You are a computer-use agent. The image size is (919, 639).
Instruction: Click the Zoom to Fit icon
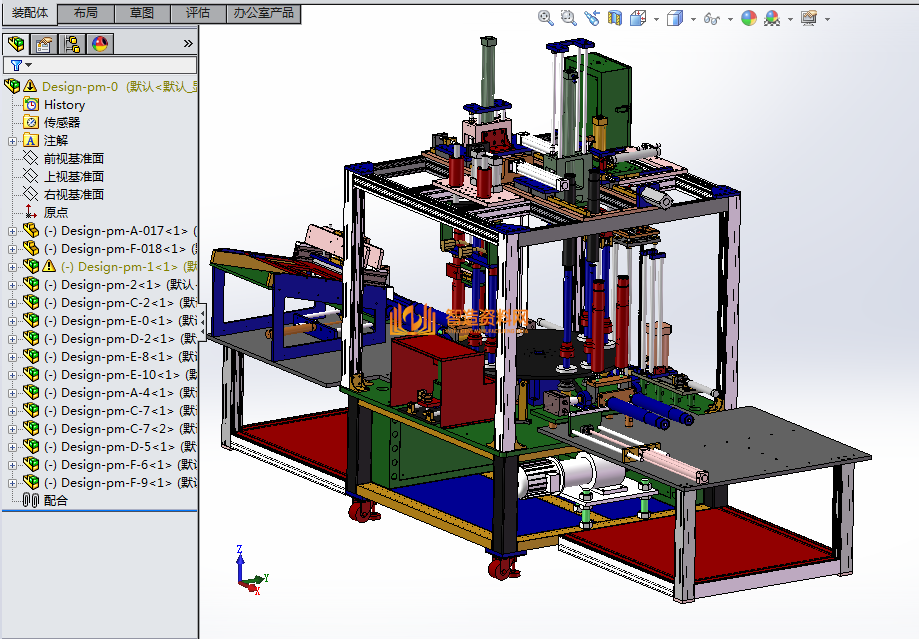(x=545, y=18)
